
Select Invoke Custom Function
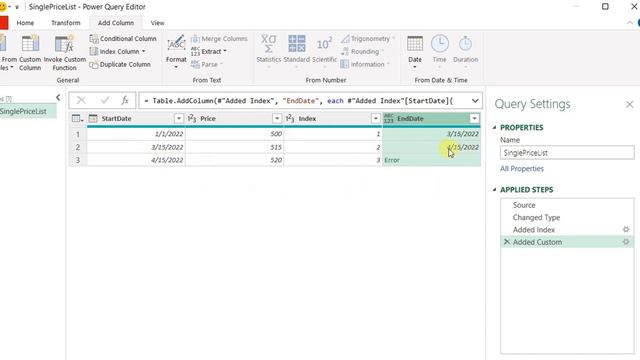click(x=64, y=53)
